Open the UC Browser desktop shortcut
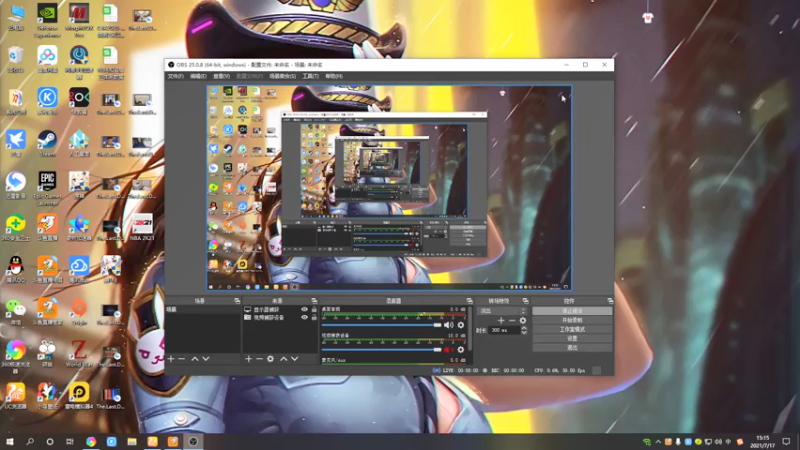Screen dimensions: 800x450 [16, 396]
